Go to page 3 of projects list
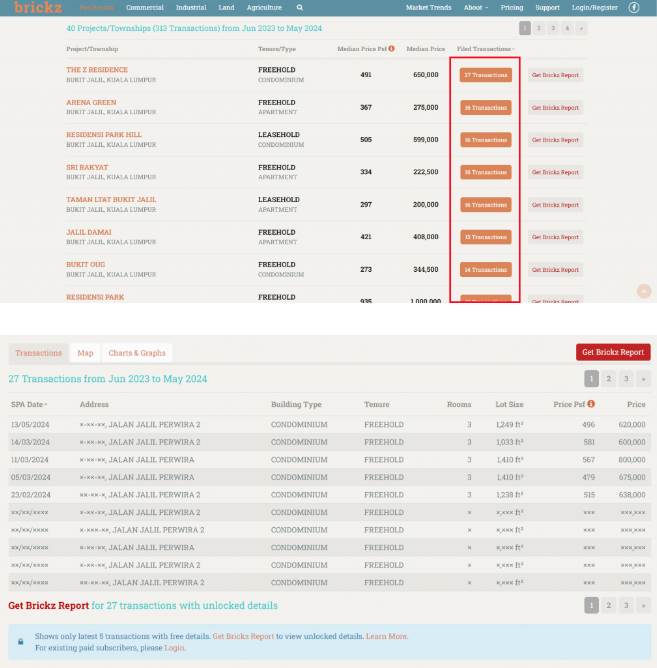Image resolution: width=657 pixels, height=668 pixels. [x=553, y=28]
